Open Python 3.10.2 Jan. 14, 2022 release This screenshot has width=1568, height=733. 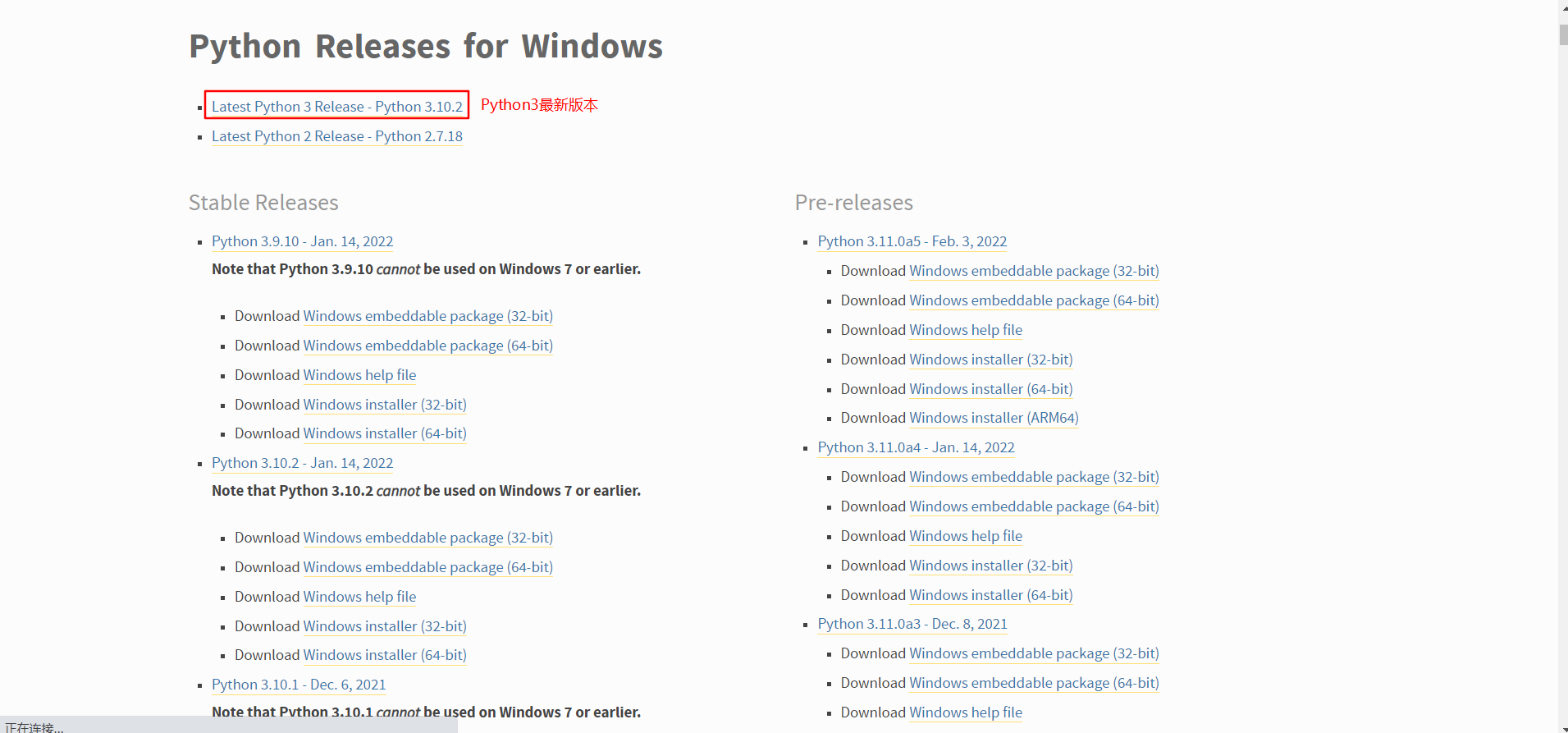(302, 463)
